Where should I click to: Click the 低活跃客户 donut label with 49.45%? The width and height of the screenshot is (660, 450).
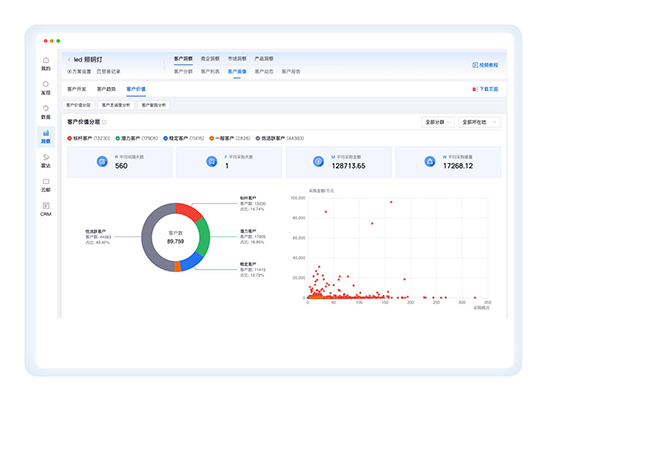[x=98, y=237]
